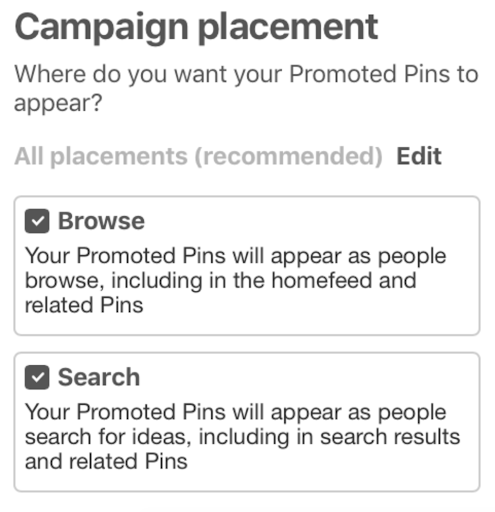The image size is (495, 512).
Task: Click the bold Browse option title
Action: click(x=101, y=221)
